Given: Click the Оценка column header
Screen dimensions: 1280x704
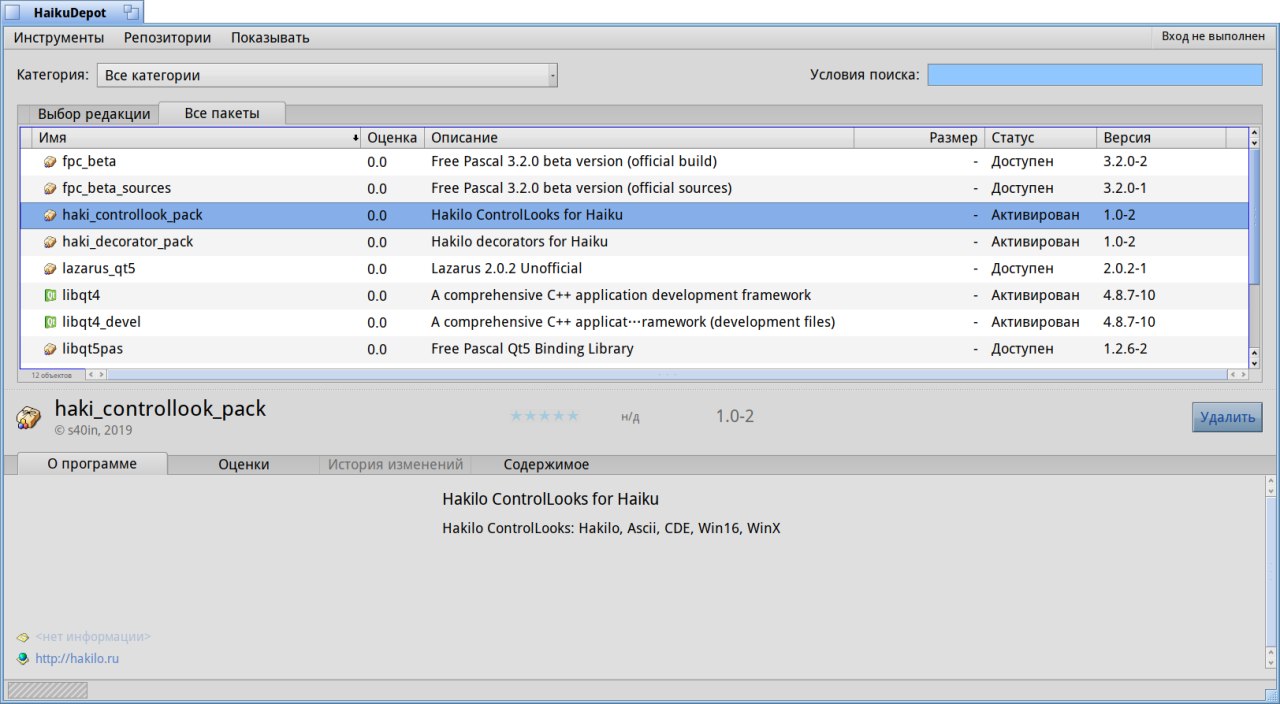Looking at the screenshot, I should tap(392, 137).
